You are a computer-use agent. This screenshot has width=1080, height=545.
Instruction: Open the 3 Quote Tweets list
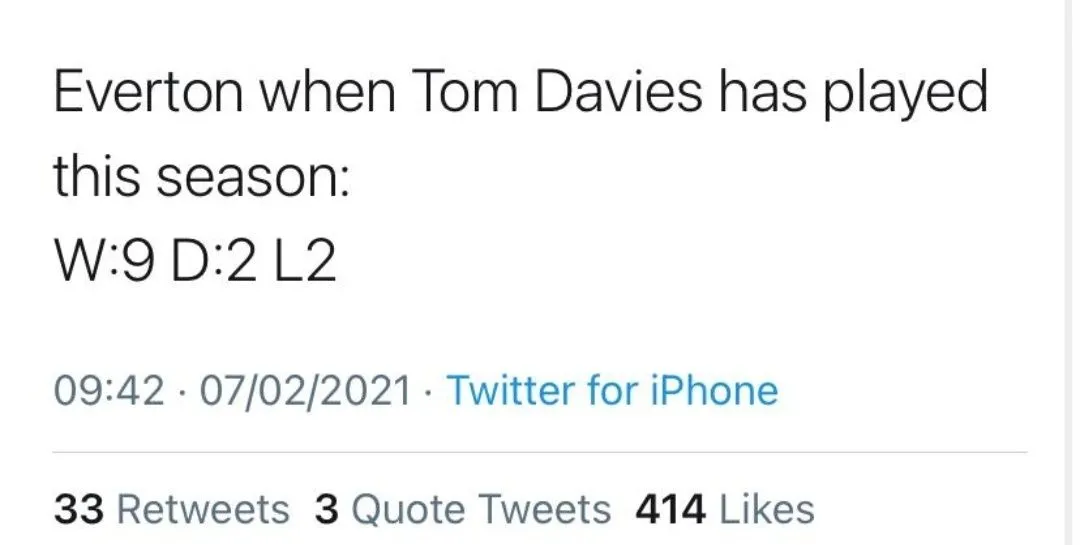coord(462,510)
